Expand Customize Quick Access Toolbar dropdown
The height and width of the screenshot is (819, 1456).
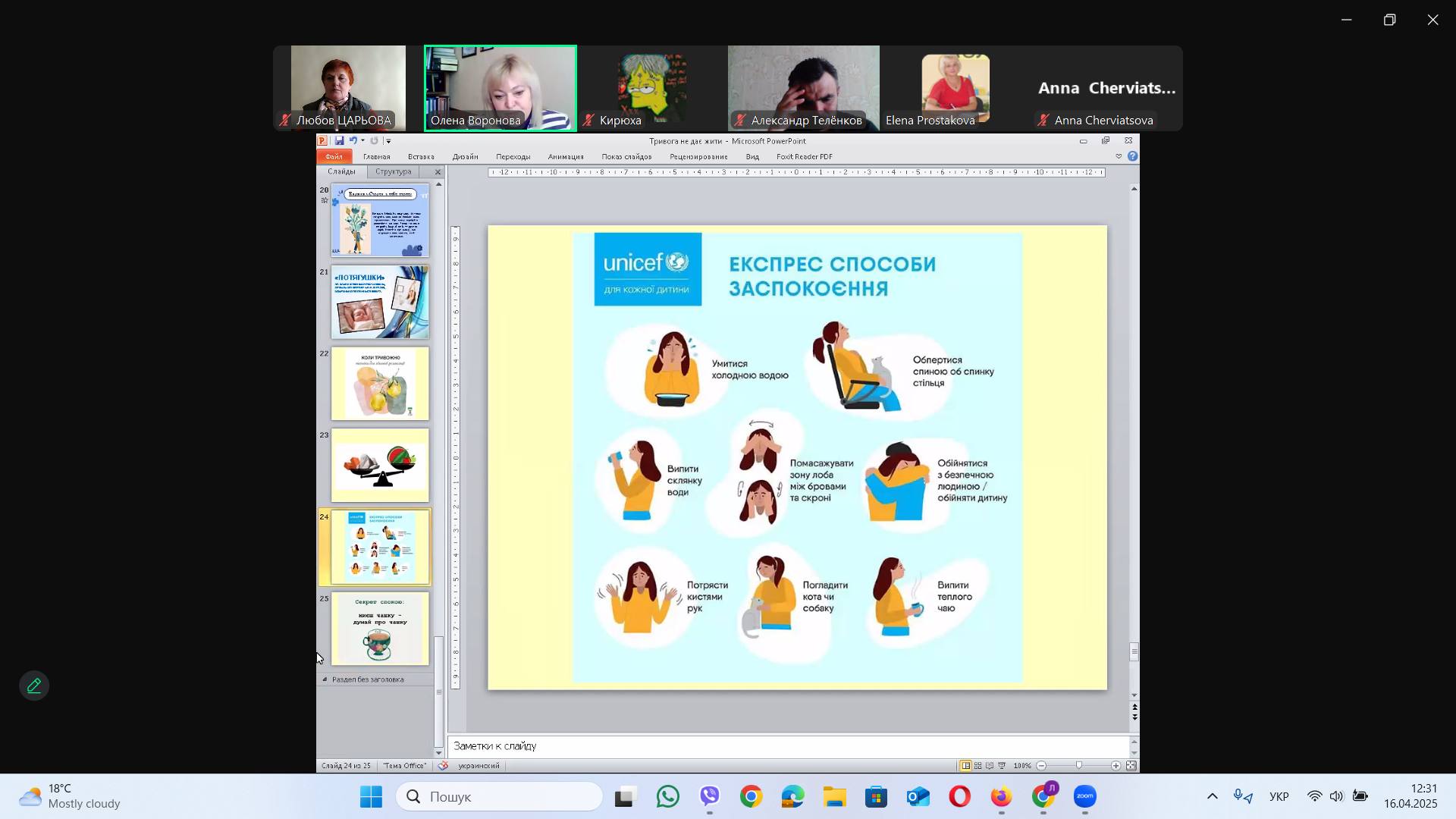point(388,141)
